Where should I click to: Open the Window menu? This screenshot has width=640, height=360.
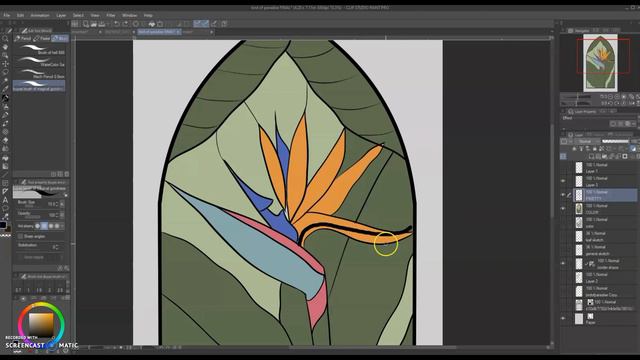(x=129, y=16)
